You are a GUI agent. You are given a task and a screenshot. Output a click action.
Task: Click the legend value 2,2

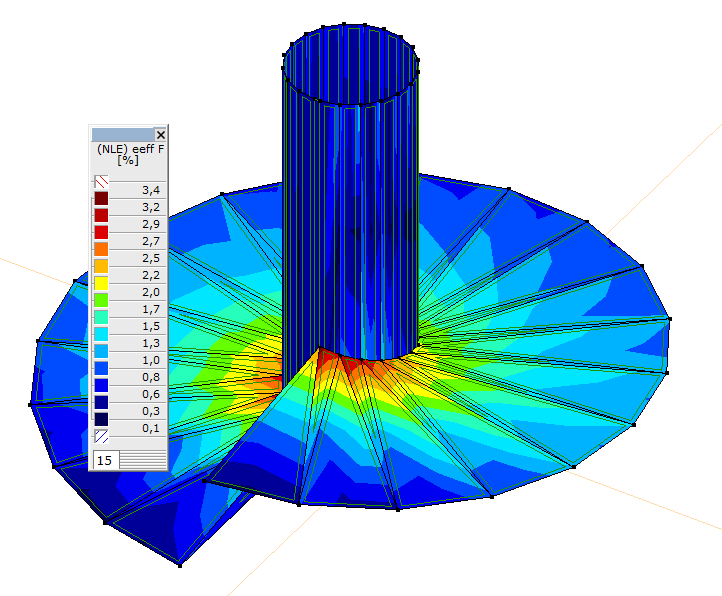151,275
